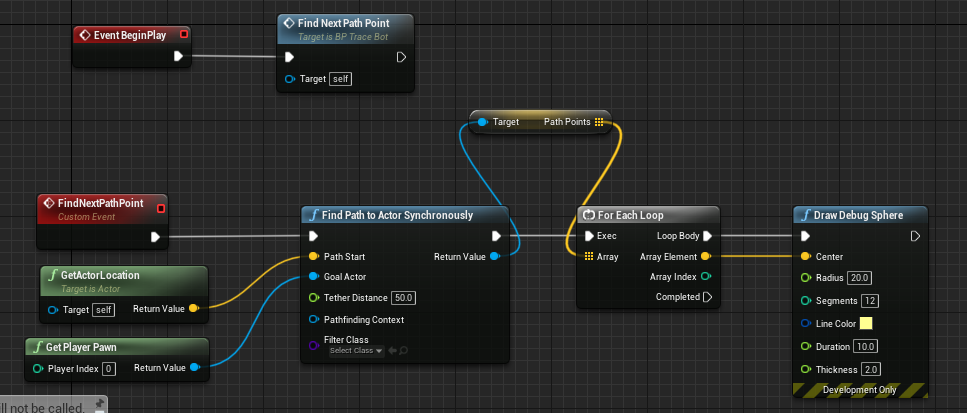The width and height of the screenshot is (967, 413).
Task: Select the Event BeginPlay node title
Action: (130, 35)
